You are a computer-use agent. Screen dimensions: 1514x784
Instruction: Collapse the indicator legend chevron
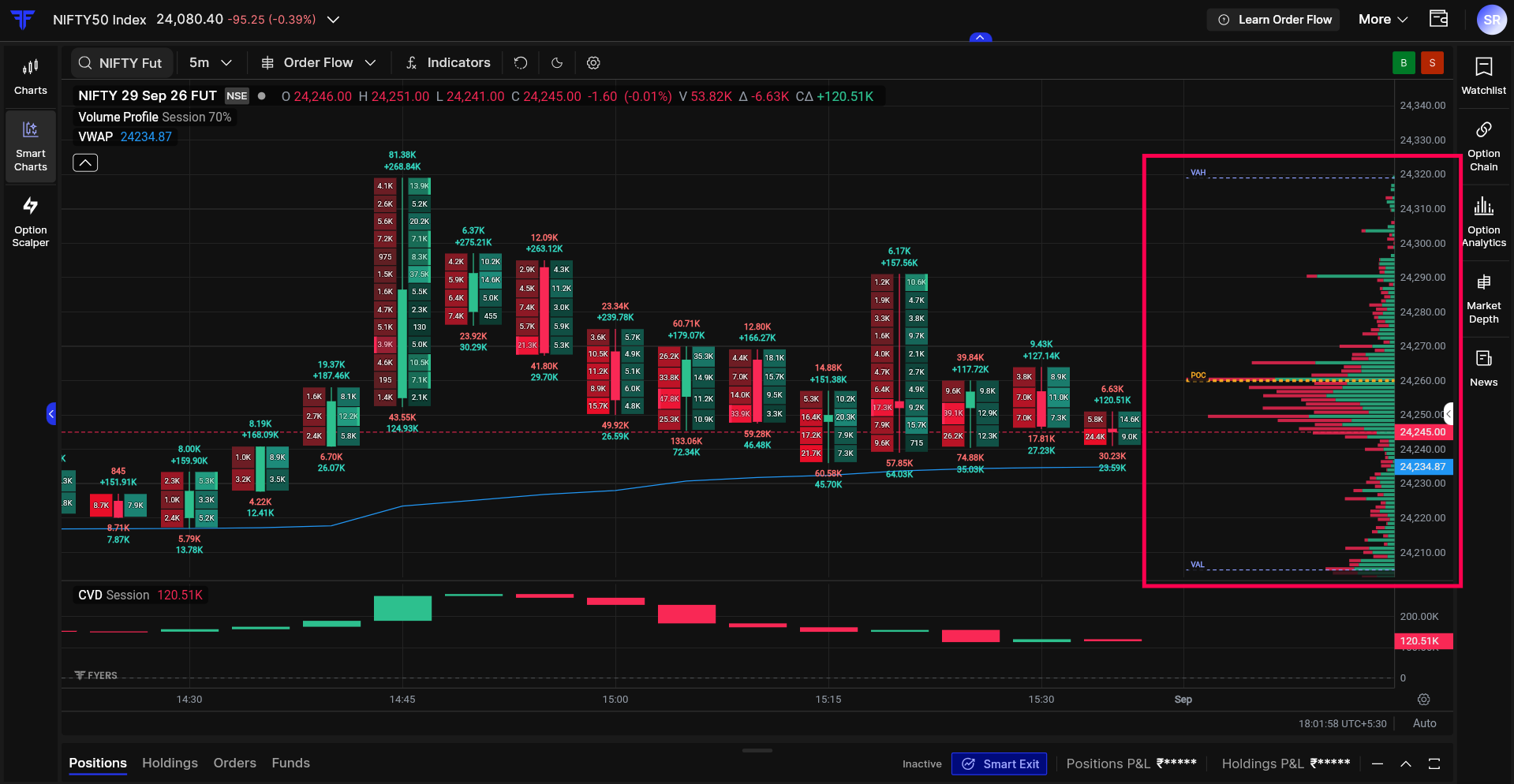coord(85,162)
